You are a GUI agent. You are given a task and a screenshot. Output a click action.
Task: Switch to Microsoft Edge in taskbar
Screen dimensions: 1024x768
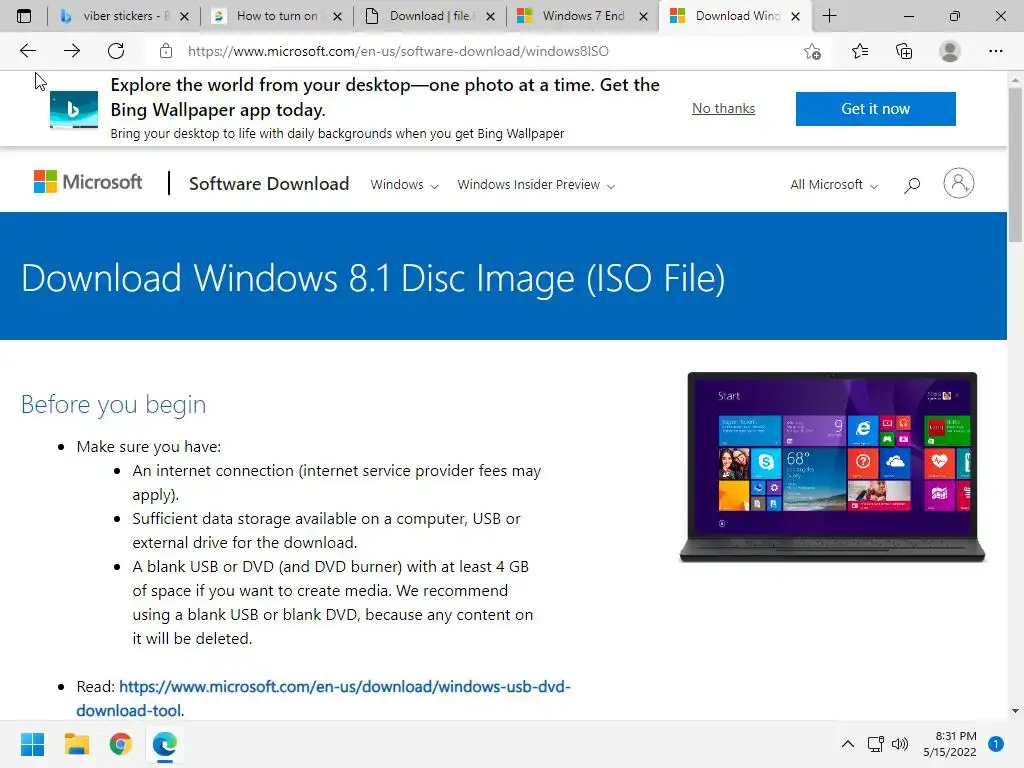[165, 744]
